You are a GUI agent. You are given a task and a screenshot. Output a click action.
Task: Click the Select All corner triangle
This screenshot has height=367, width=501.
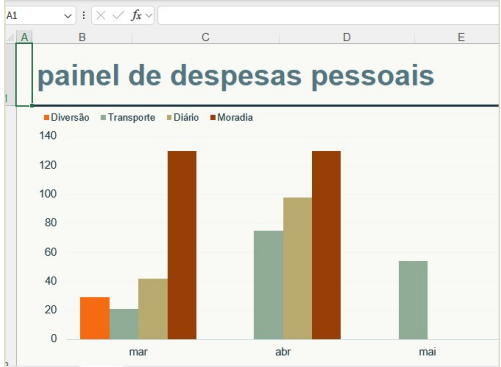[11, 37]
